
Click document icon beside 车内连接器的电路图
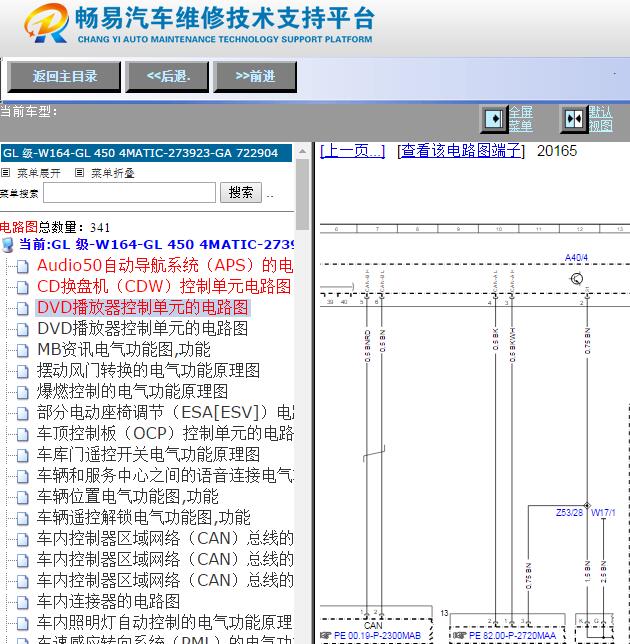23,602
